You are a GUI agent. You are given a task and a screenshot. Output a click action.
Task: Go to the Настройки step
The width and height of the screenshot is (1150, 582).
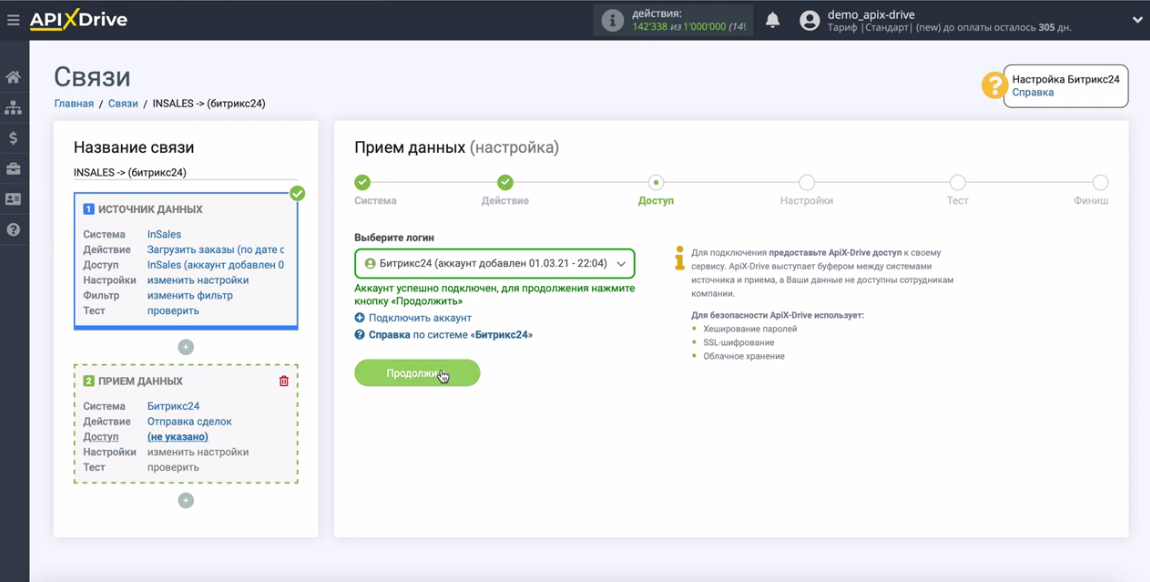(807, 183)
